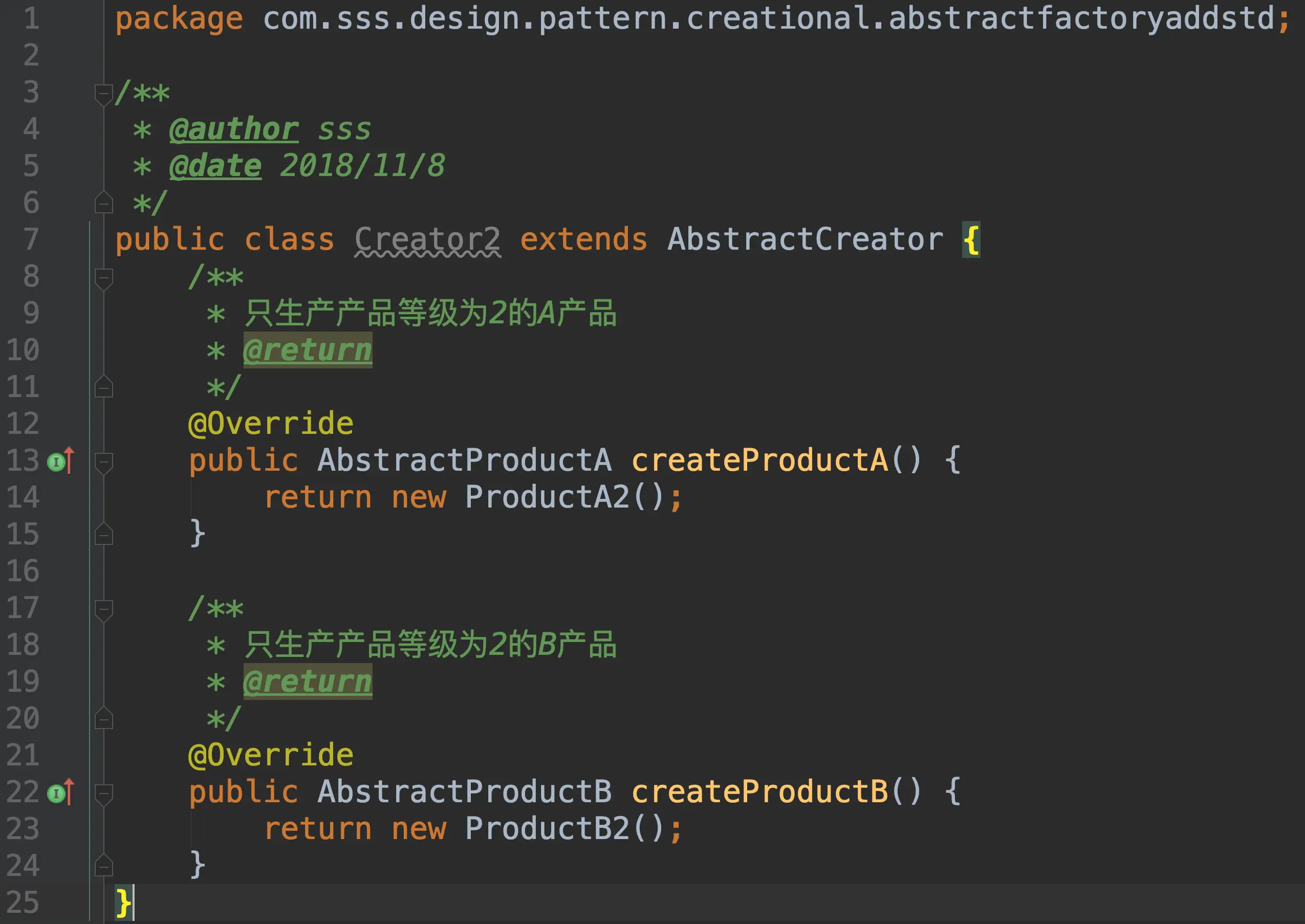The width and height of the screenshot is (1305, 924).
Task: Click the fold end marker on line 20
Action: [x=103, y=719]
